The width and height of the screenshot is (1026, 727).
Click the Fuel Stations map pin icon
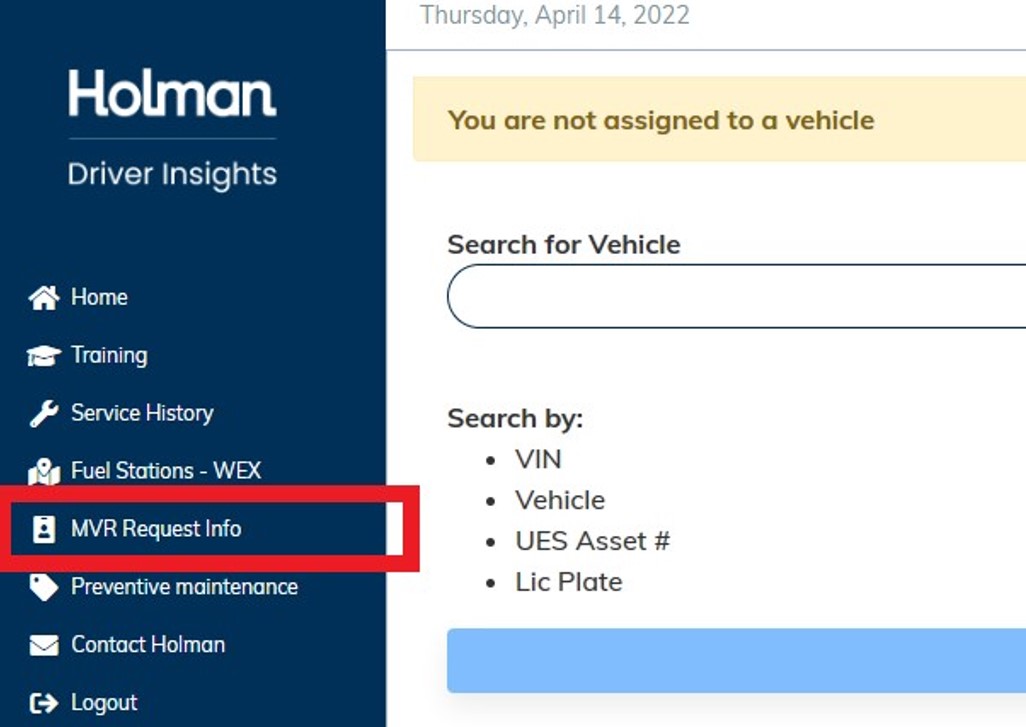[x=42, y=470]
